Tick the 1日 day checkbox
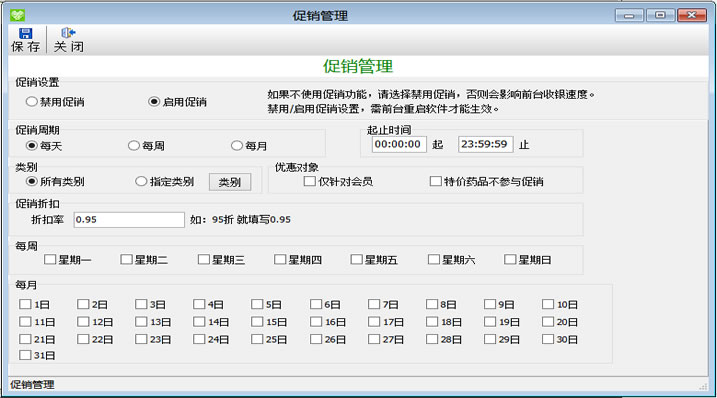Image resolution: width=717 pixels, height=398 pixels. tap(25, 304)
